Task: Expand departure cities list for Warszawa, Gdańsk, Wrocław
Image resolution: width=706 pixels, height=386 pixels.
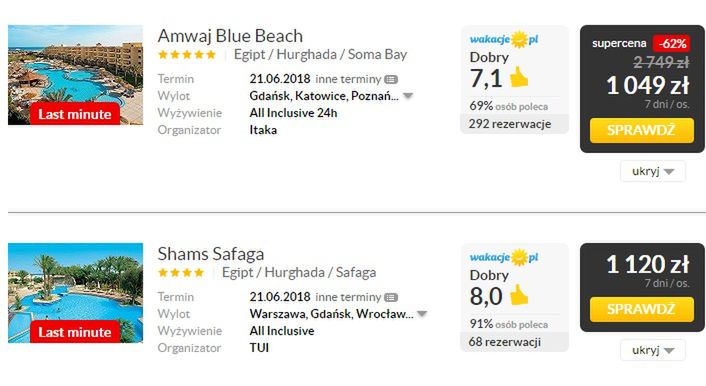Action: (x=422, y=314)
